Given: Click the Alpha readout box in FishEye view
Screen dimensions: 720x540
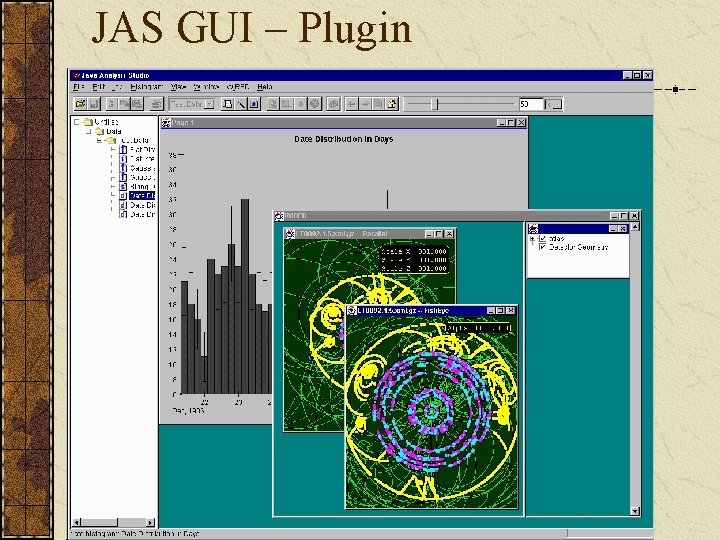Looking at the screenshot, I should (x=478, y=328).
